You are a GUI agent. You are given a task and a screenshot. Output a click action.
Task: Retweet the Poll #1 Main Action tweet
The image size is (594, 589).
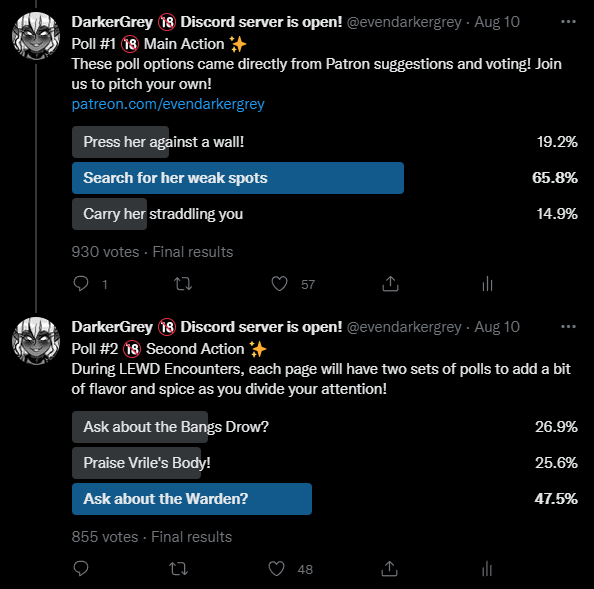tap(183, 284)
